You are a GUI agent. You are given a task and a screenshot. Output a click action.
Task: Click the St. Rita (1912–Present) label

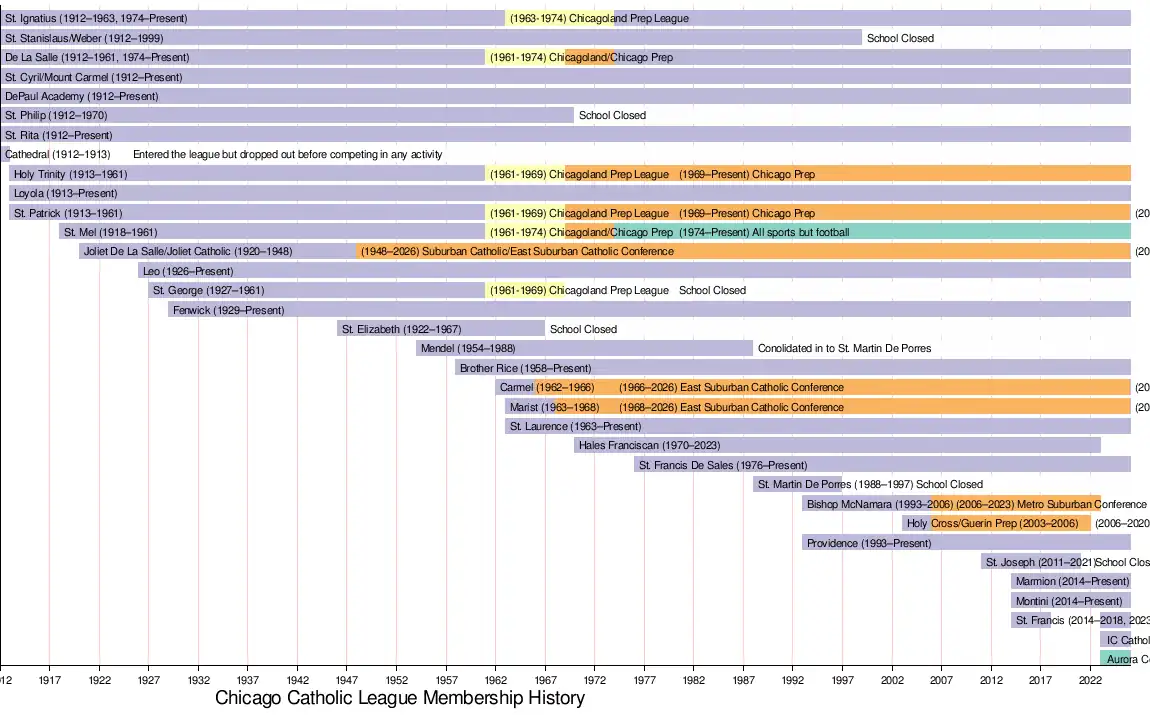59,135
